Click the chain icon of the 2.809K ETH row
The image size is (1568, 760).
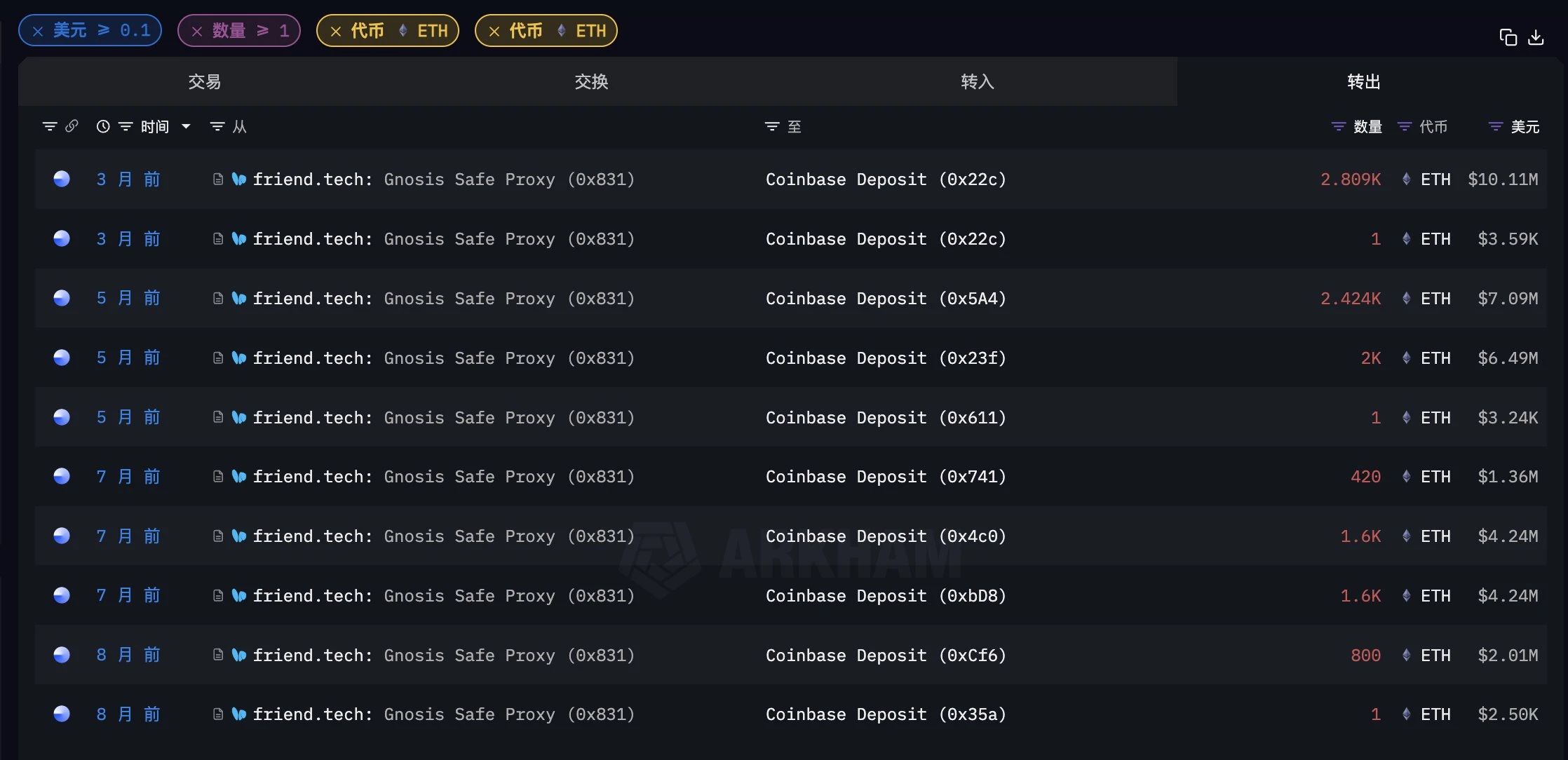pyautogui.click(x=62, y=179)
